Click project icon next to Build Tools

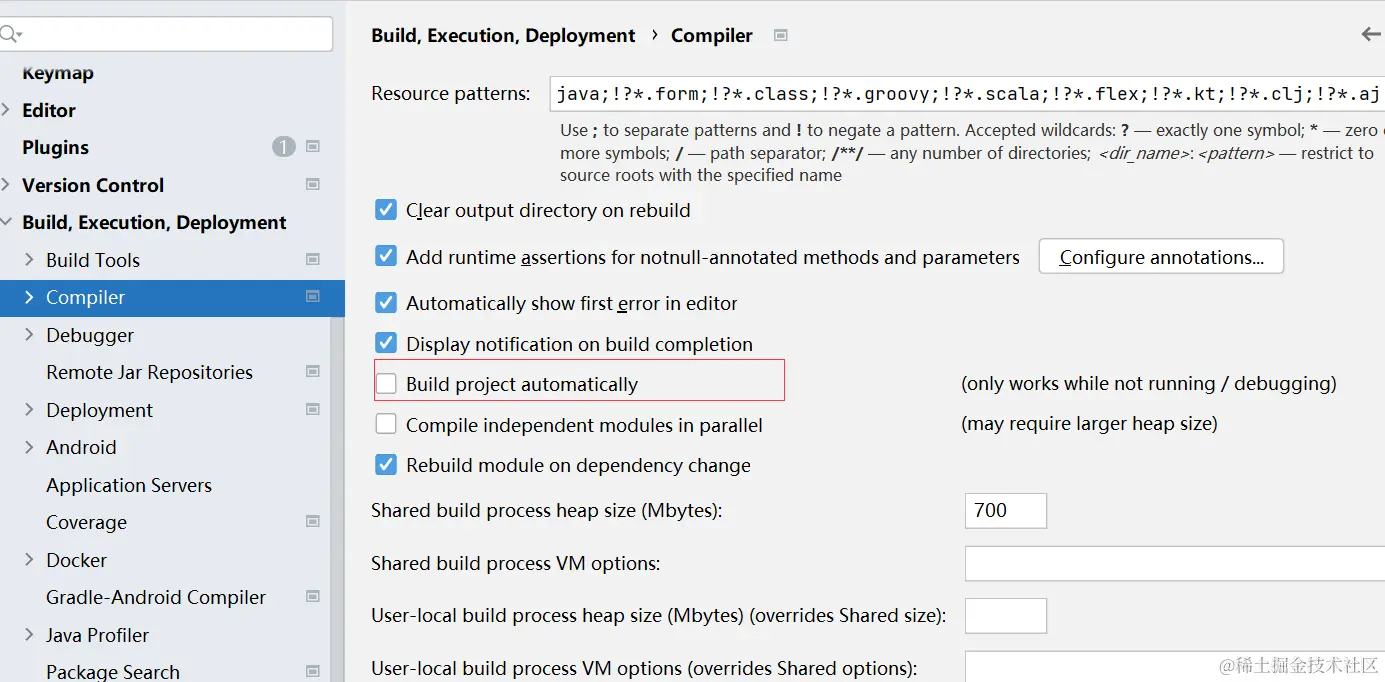pos(313,260)
